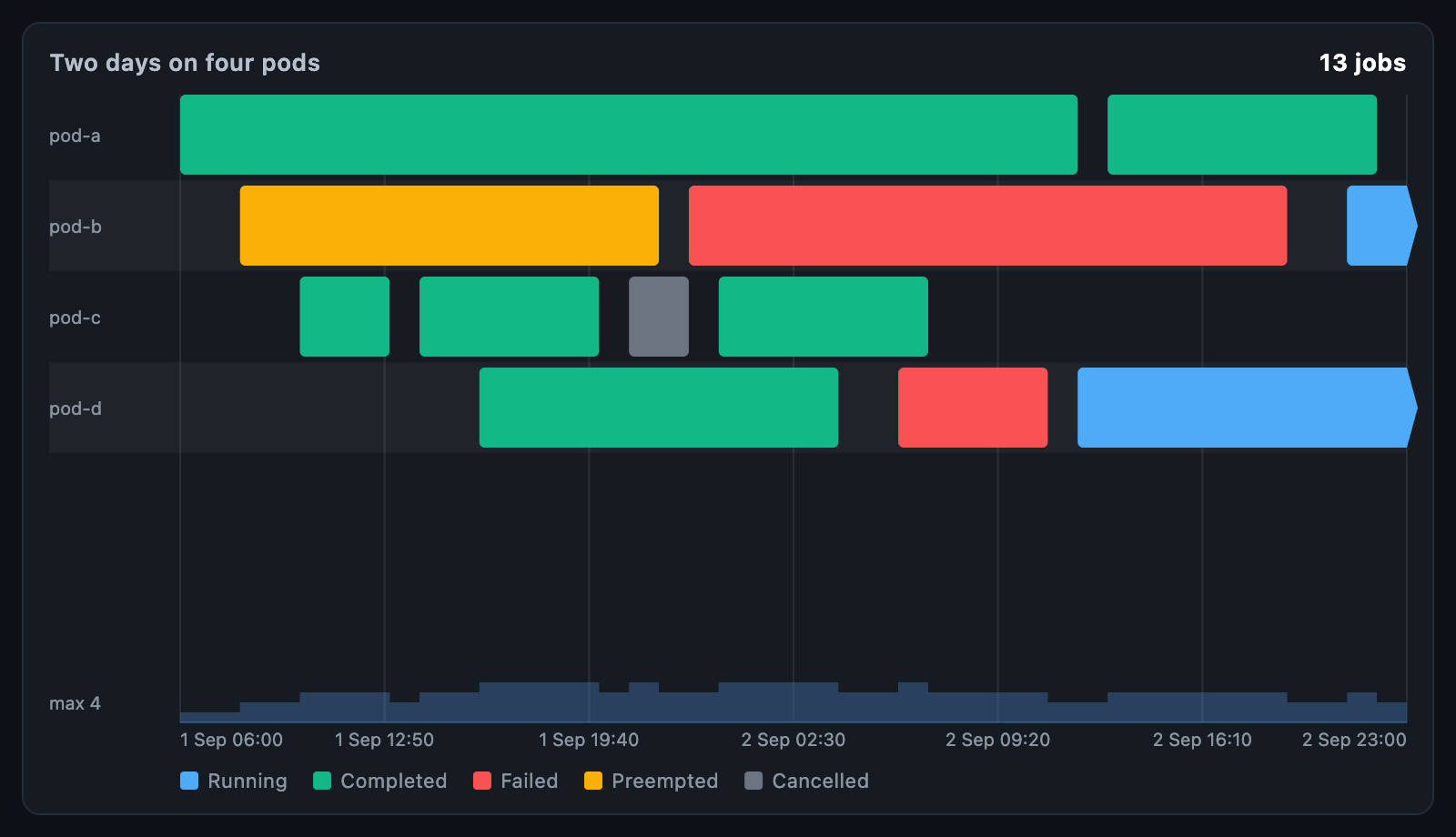
Task: Click the Cancelled legend text
Action: pyautogui.click(x=821, y=781)
